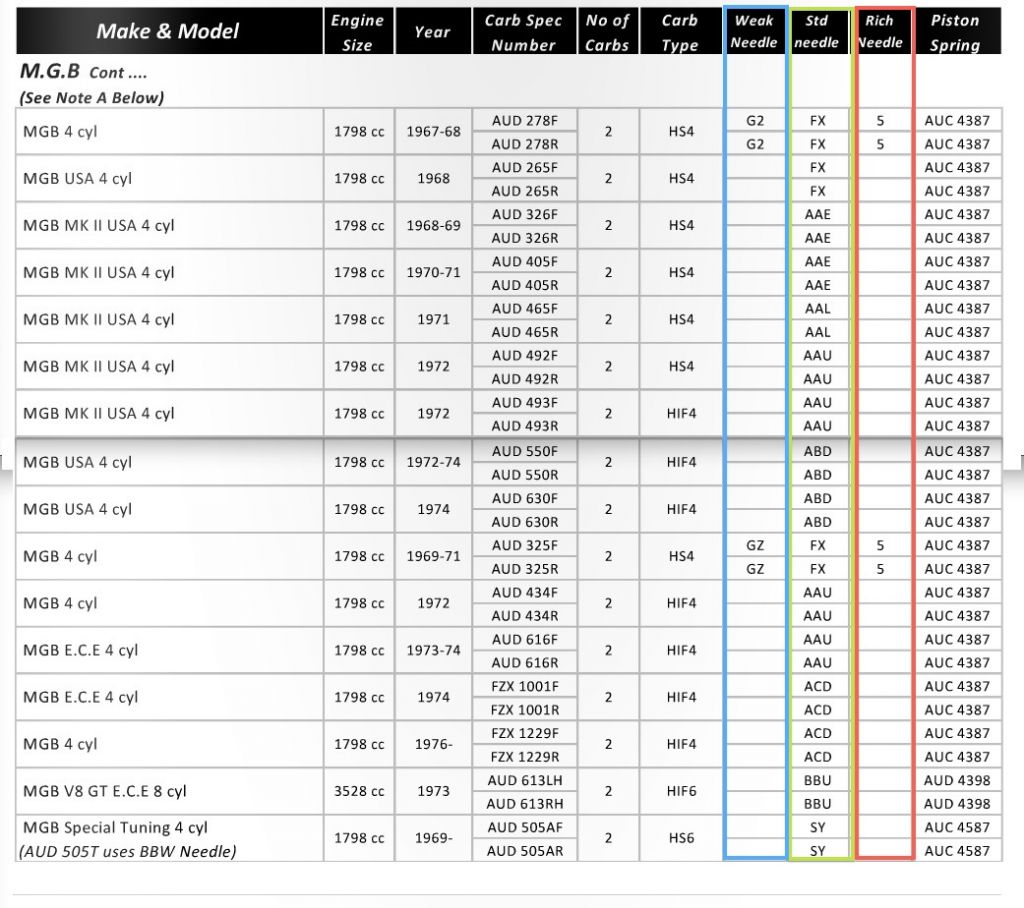The width and height of the screenshot is (1024, 908).
Task: Select the AUD 630R carb spec cell
Action: coord(524,522)
